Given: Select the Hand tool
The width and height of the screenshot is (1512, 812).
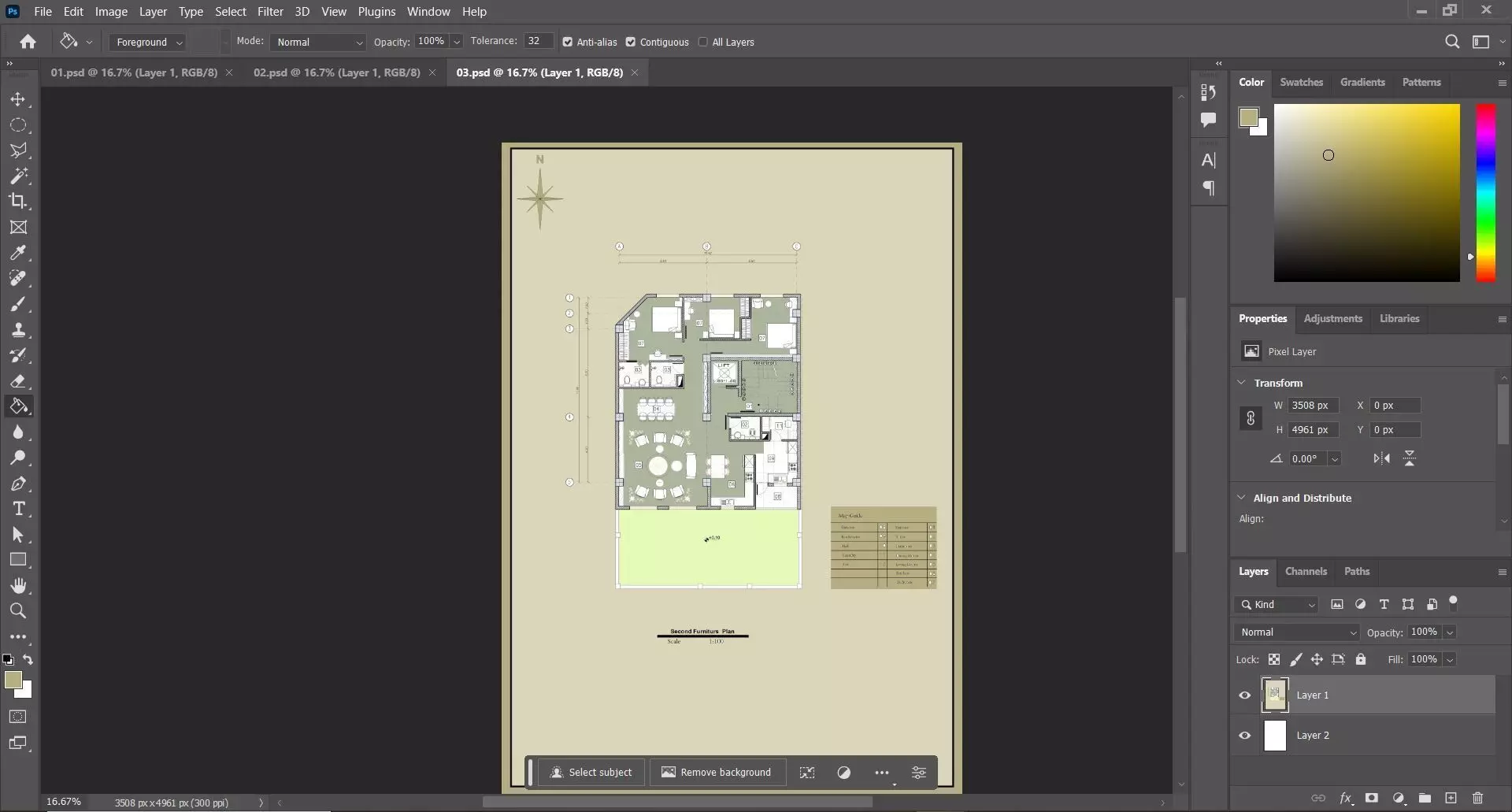Looking at the screenshot, I should point(18,585).
